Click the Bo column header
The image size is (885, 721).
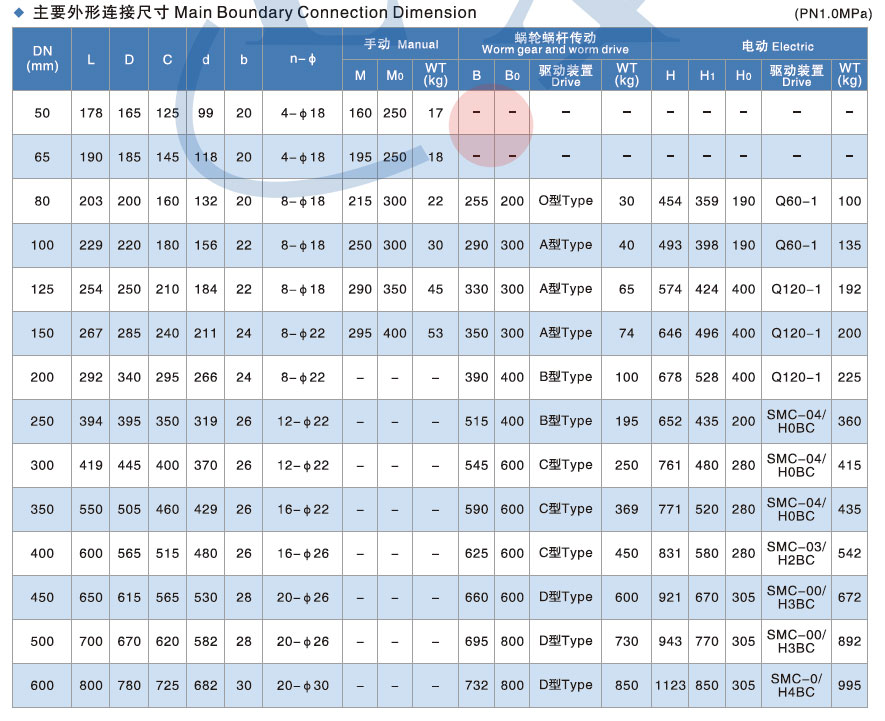coord(512,75)
